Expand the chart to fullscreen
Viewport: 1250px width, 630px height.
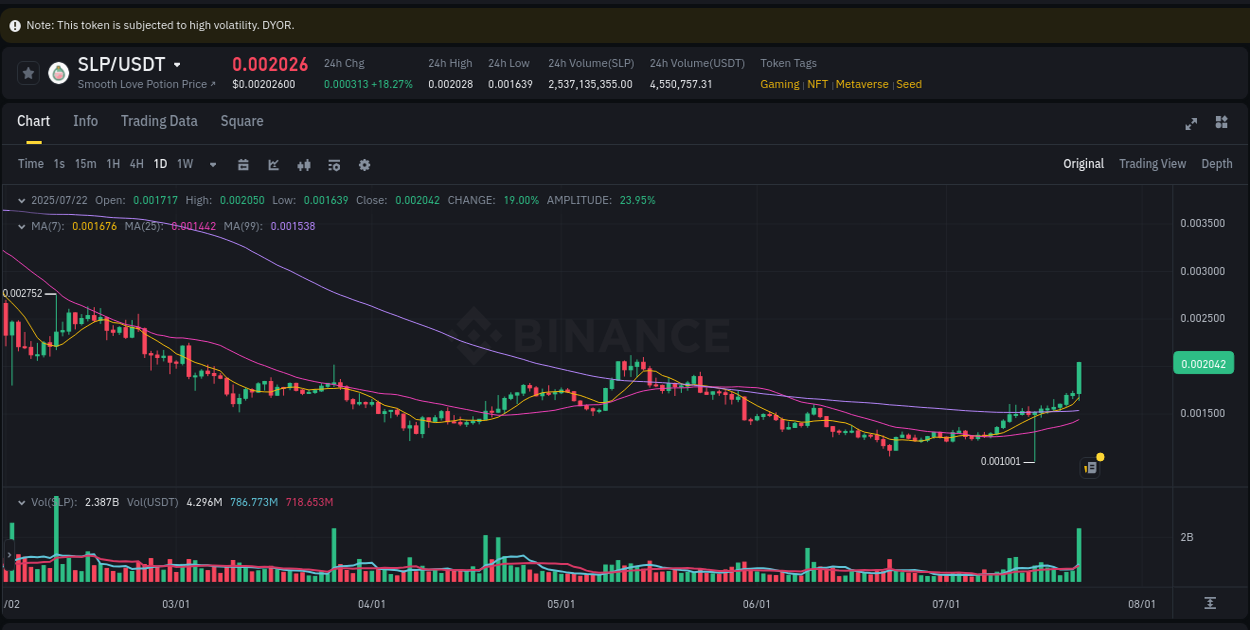(1191, 123)
